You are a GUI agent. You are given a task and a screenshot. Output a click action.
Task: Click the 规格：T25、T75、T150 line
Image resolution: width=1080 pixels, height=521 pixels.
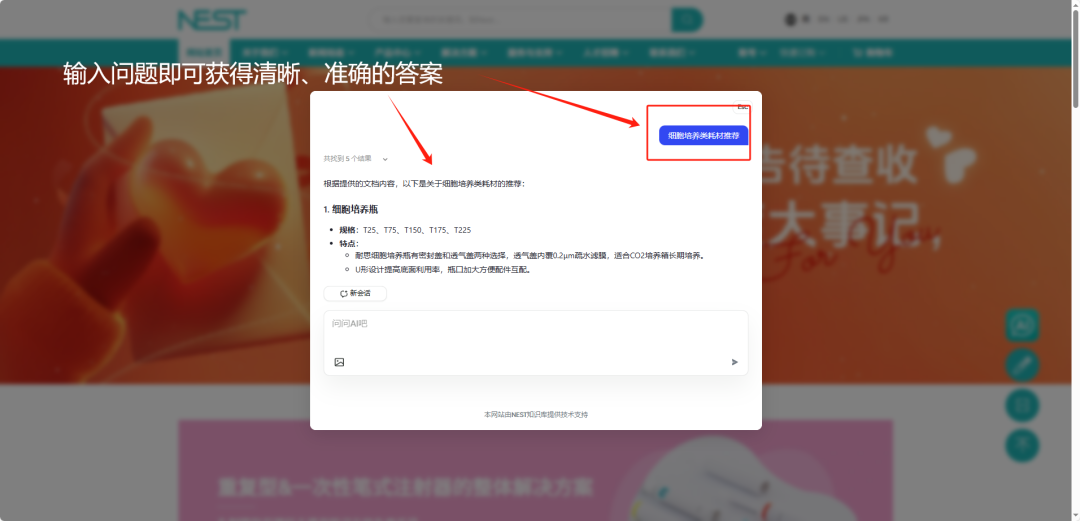405,230
